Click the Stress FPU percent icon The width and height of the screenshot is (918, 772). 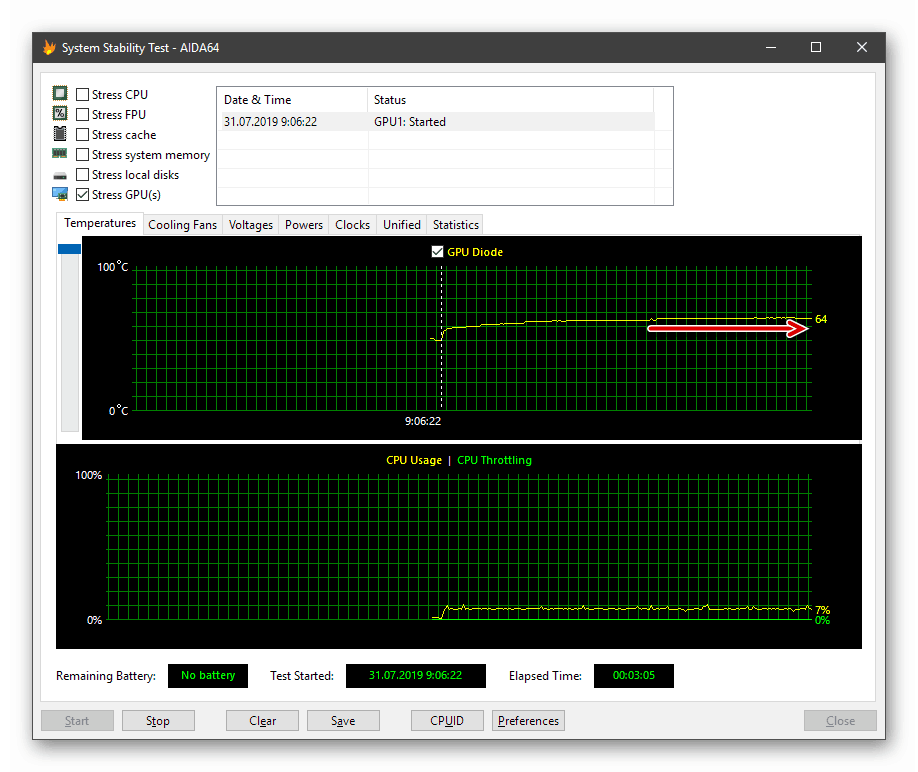pos(60,113)
